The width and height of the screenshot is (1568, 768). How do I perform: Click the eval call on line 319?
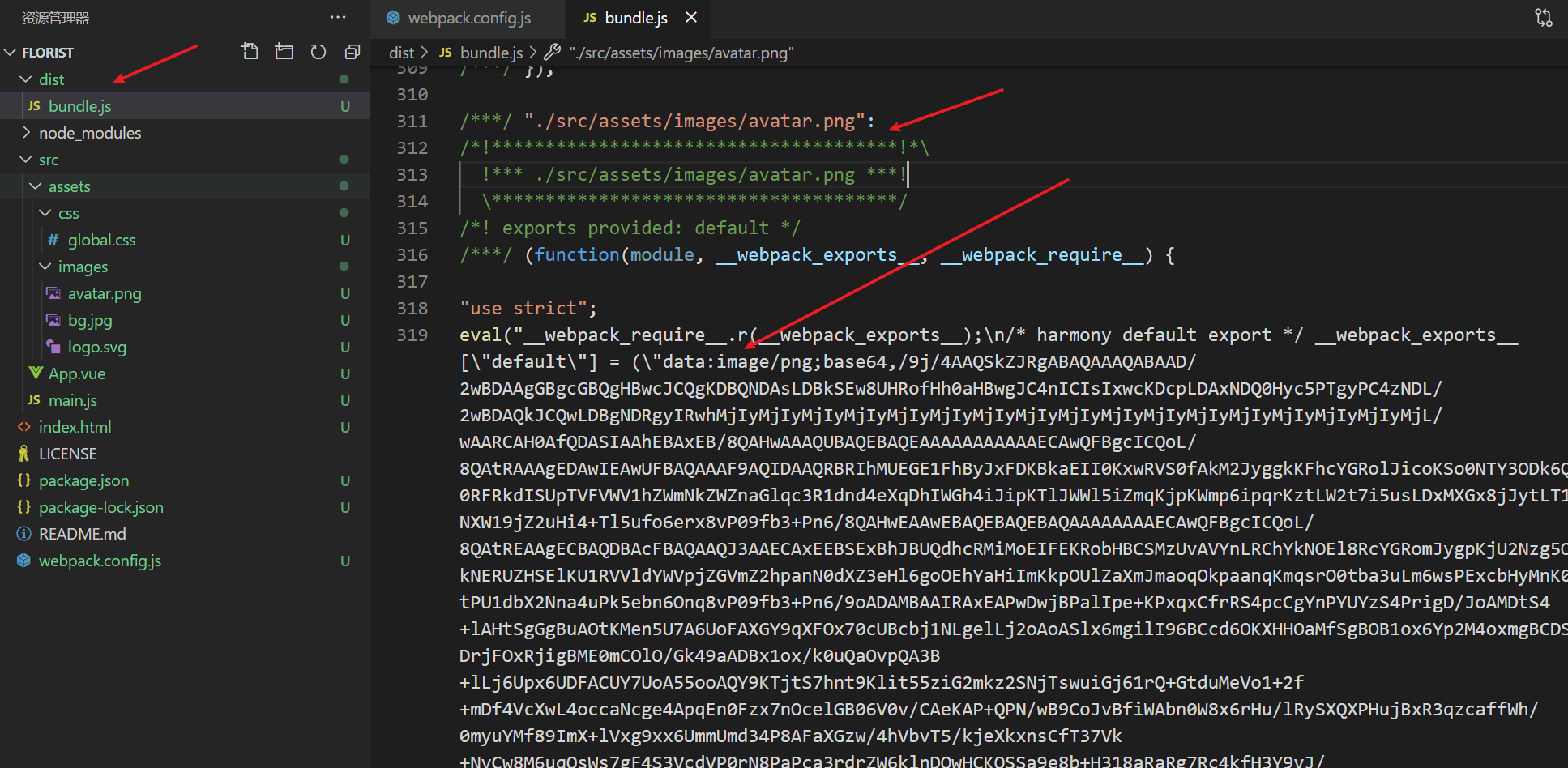click(481, 335)
